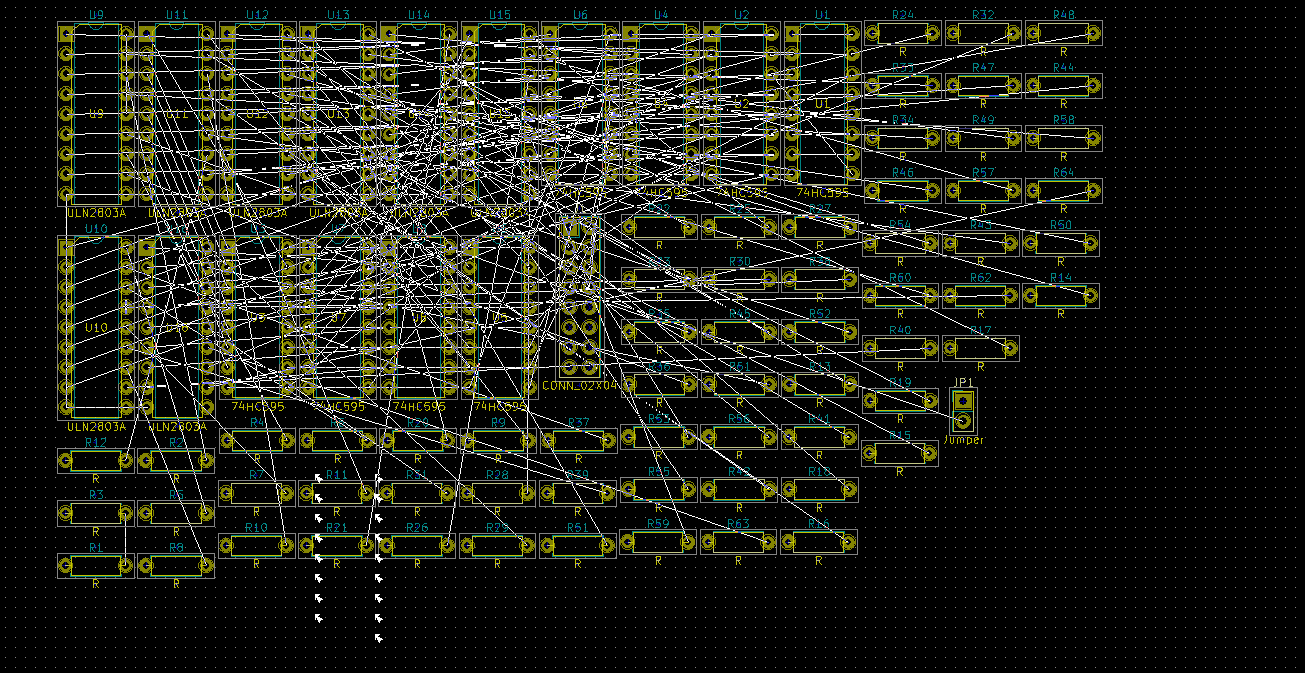Viewport: 1305px width, 673px height.
Task: Select resistor R49 footprint
Action: point(983,138)
